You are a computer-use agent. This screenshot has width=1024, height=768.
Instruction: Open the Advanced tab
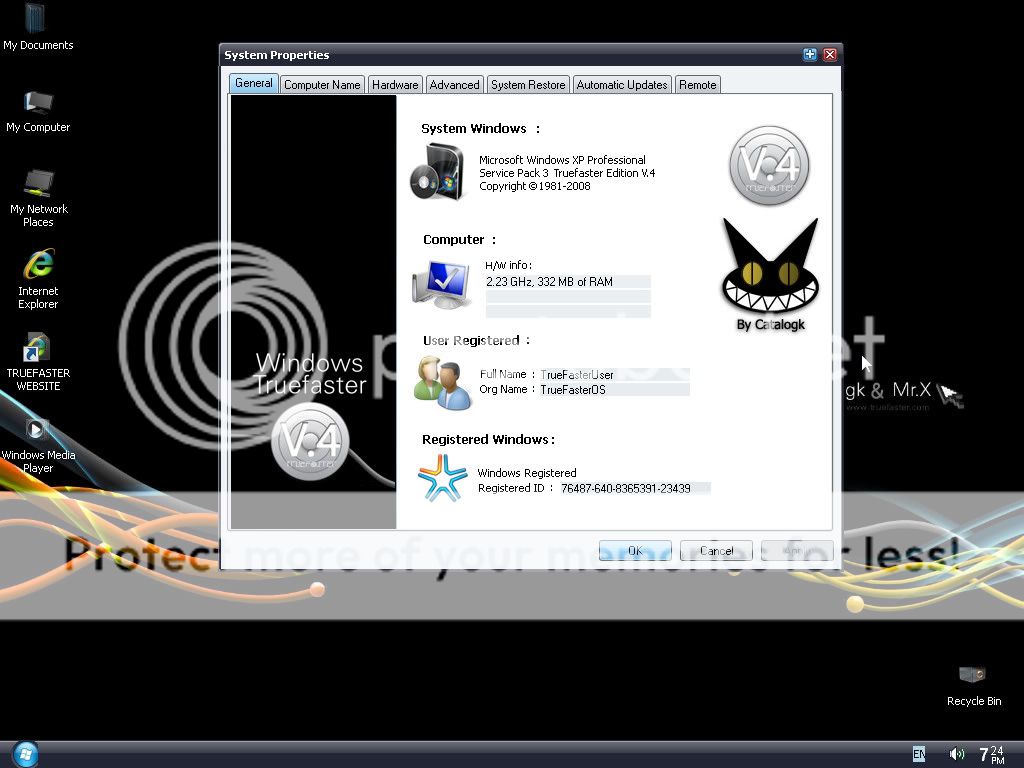(x=454, y=85)
